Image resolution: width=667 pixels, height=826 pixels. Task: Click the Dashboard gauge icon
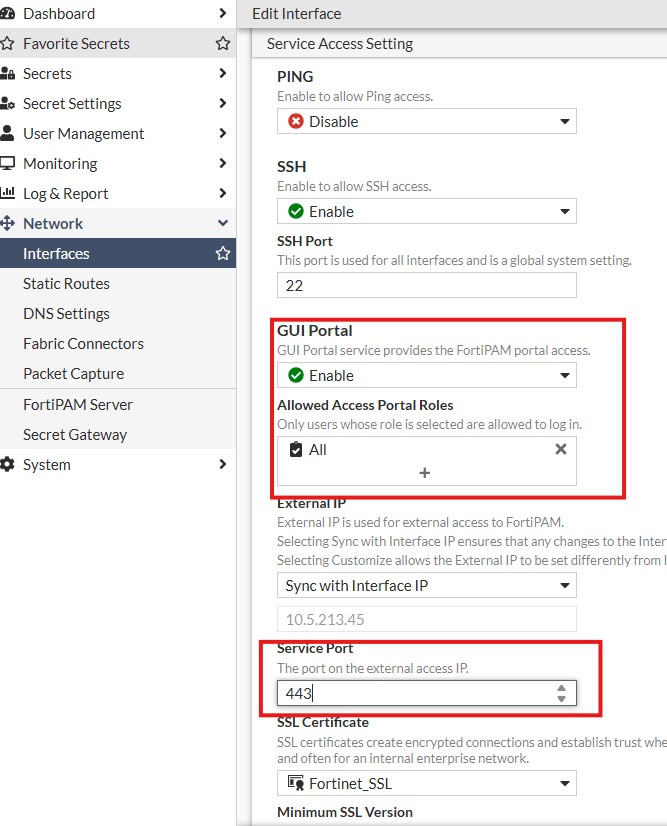click(x=7, y=14)
